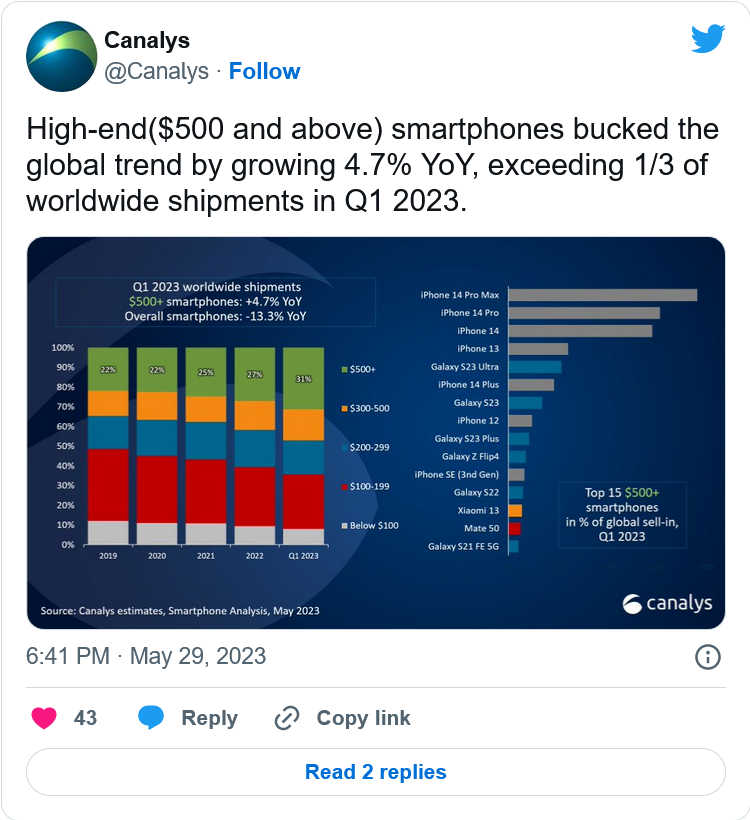Click the Copy link label
This screenshot has height=820, width=750.
(363, 718)
